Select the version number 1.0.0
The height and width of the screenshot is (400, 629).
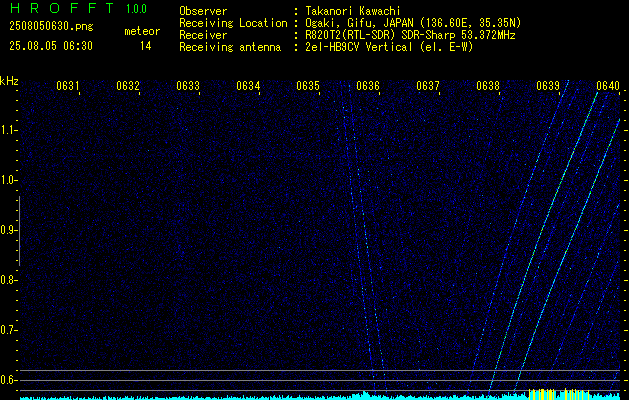[136, 8]
